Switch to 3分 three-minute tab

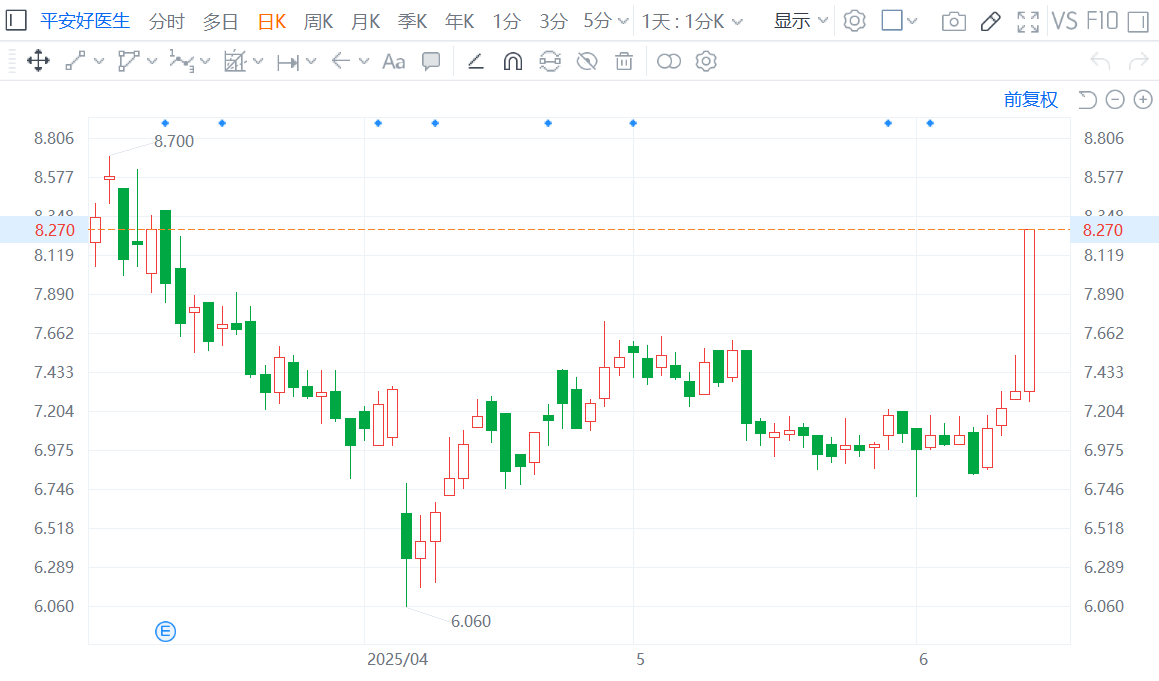tap(553, 21)
